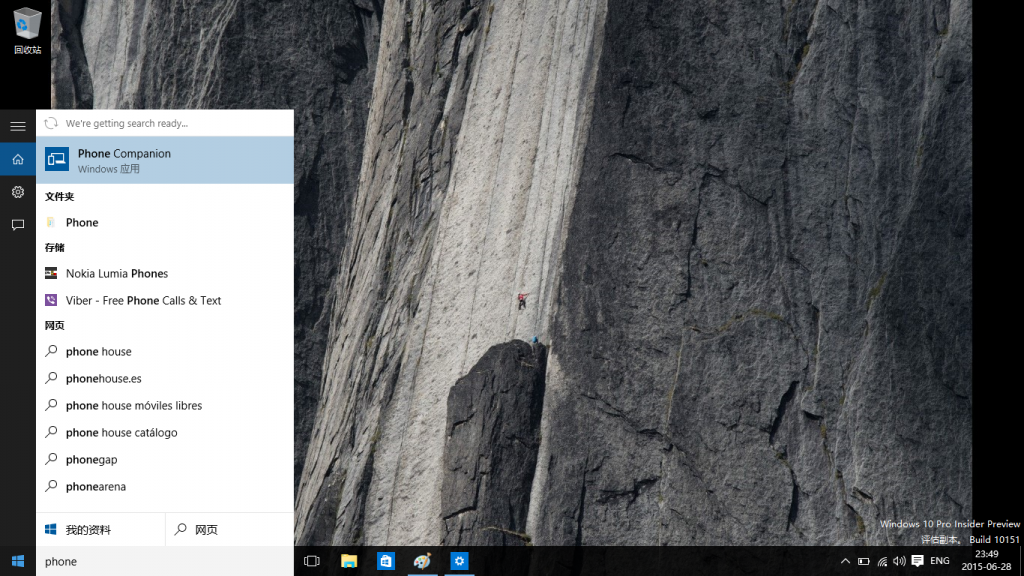Click the 网页 section header above suggestions
The width and height of the screenshot is (1024, 576).
click(x=55, y=325)
